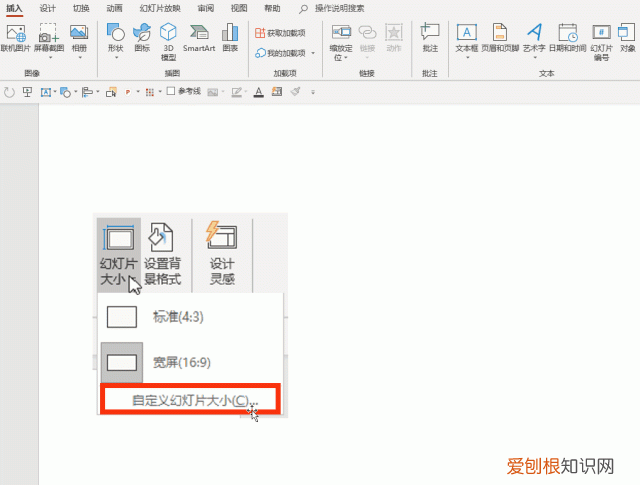Screen dimensions: 640x485
Task: Open the 帮助 Help tab
Action: (x=272, y=8)
